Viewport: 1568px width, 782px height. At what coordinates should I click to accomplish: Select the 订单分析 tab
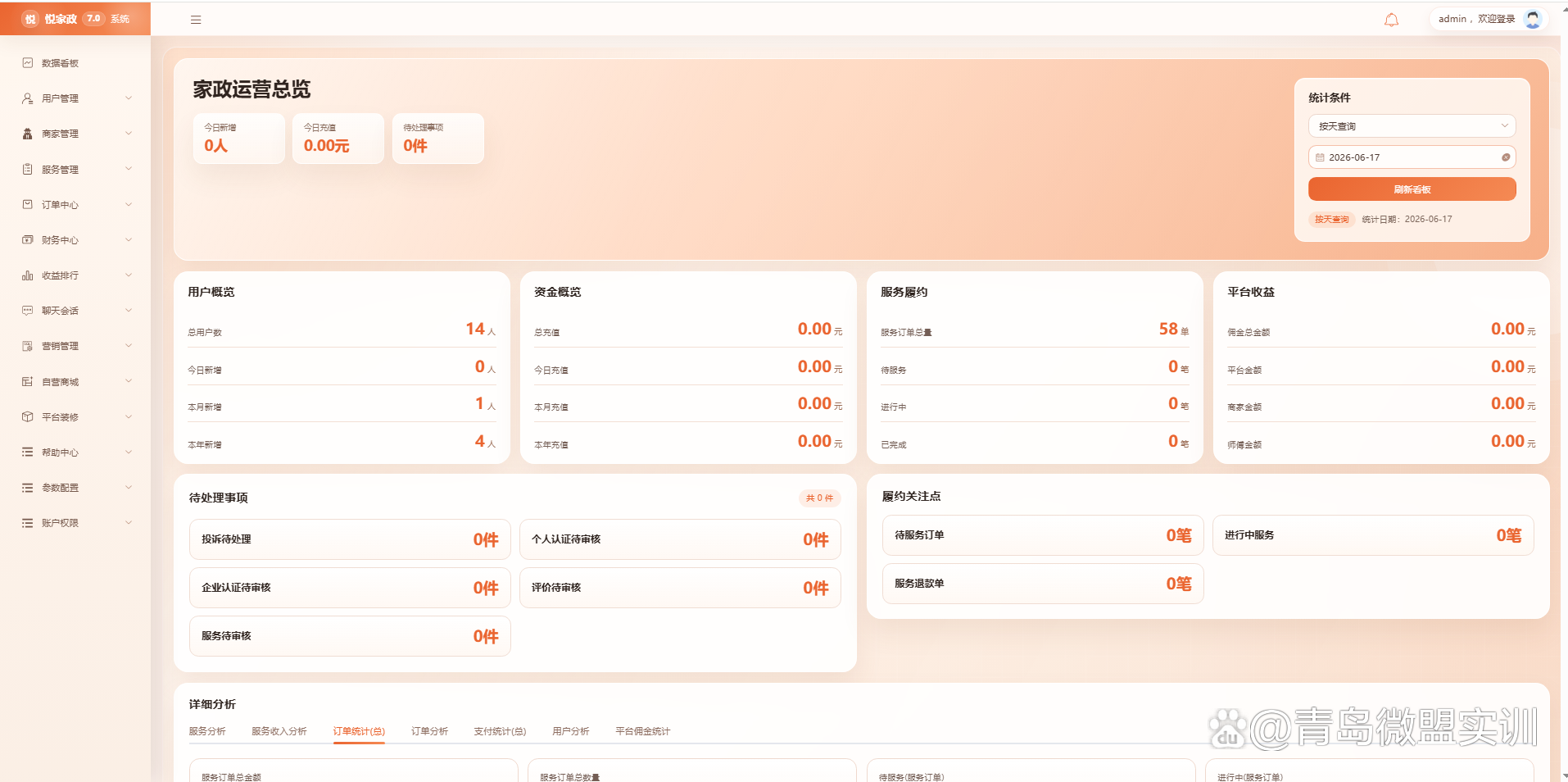(x=429, y=731)
